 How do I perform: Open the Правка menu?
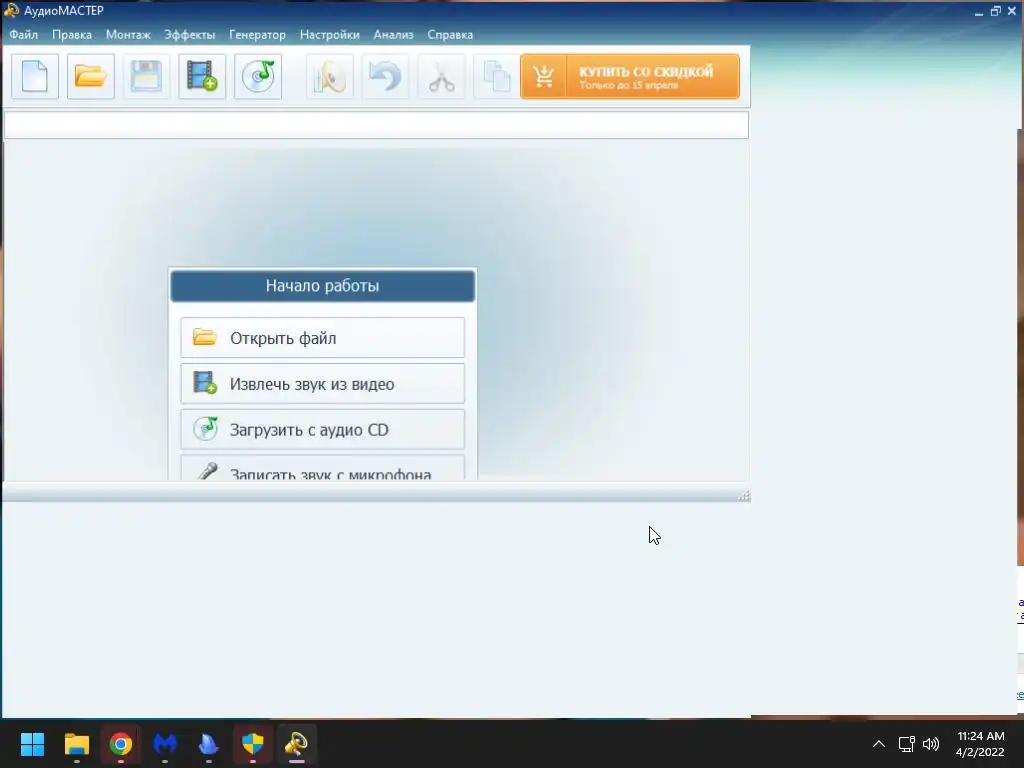(x=72, y=35)
